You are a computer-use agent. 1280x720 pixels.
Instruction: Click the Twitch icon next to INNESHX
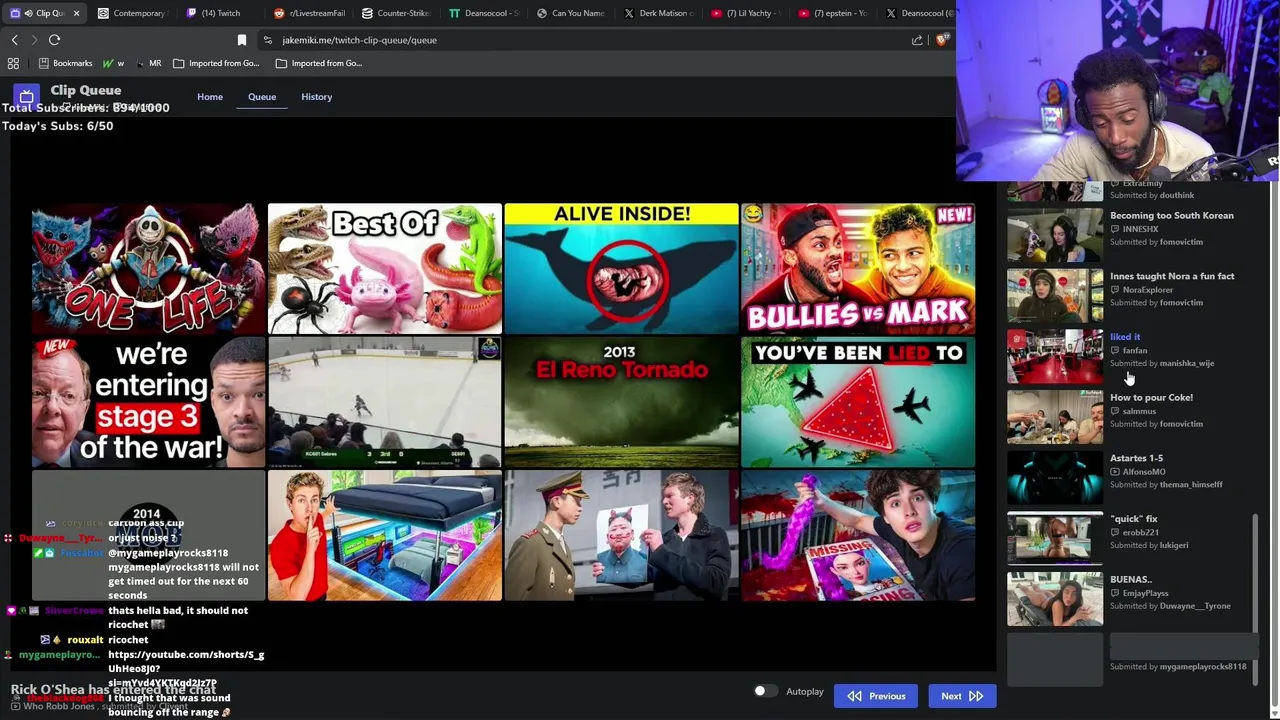[1115, 229]
